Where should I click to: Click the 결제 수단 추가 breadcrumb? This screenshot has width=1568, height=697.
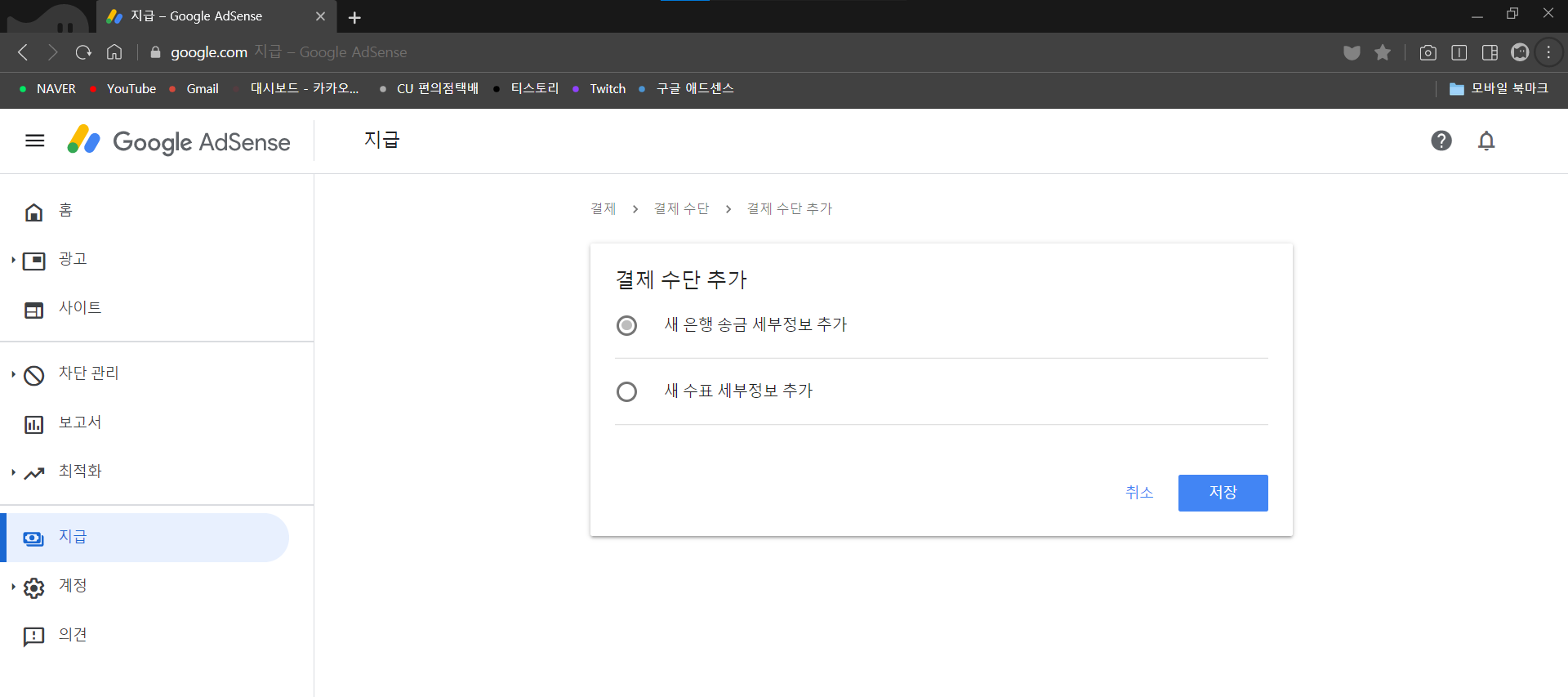(789, 209)
